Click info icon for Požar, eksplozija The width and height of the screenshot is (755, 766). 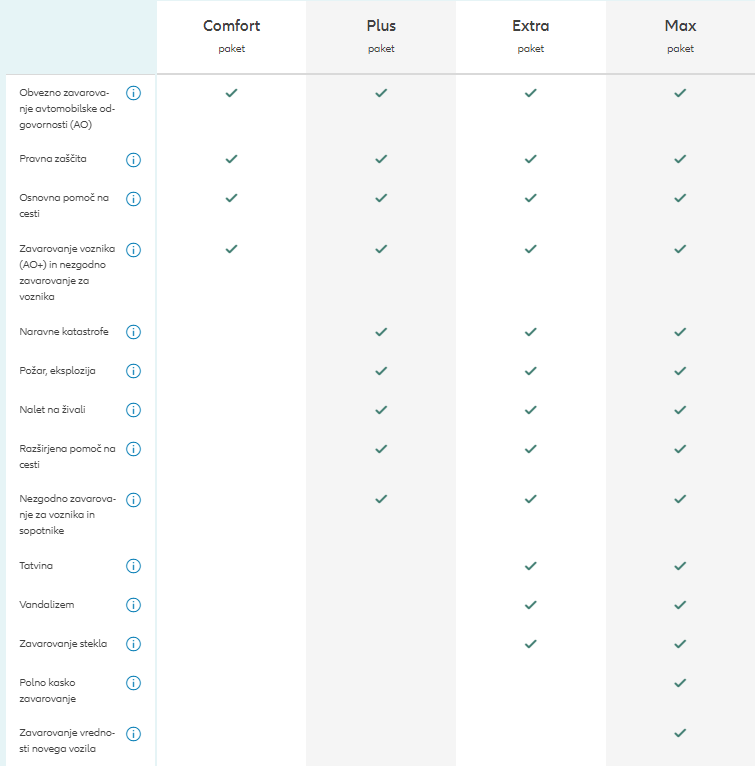(133, 371)
